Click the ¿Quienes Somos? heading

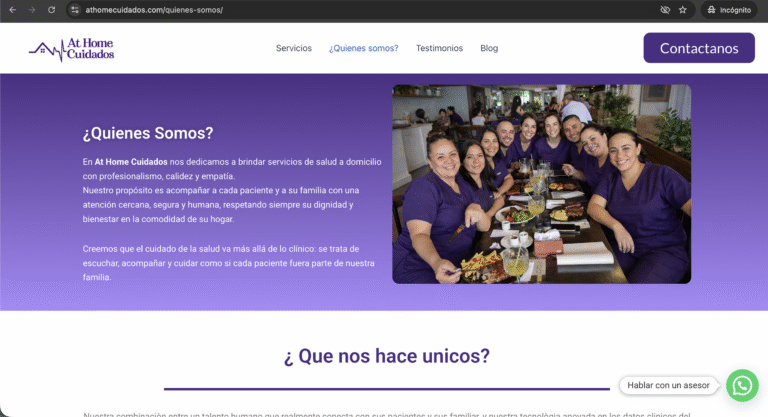tap(148, 133)
